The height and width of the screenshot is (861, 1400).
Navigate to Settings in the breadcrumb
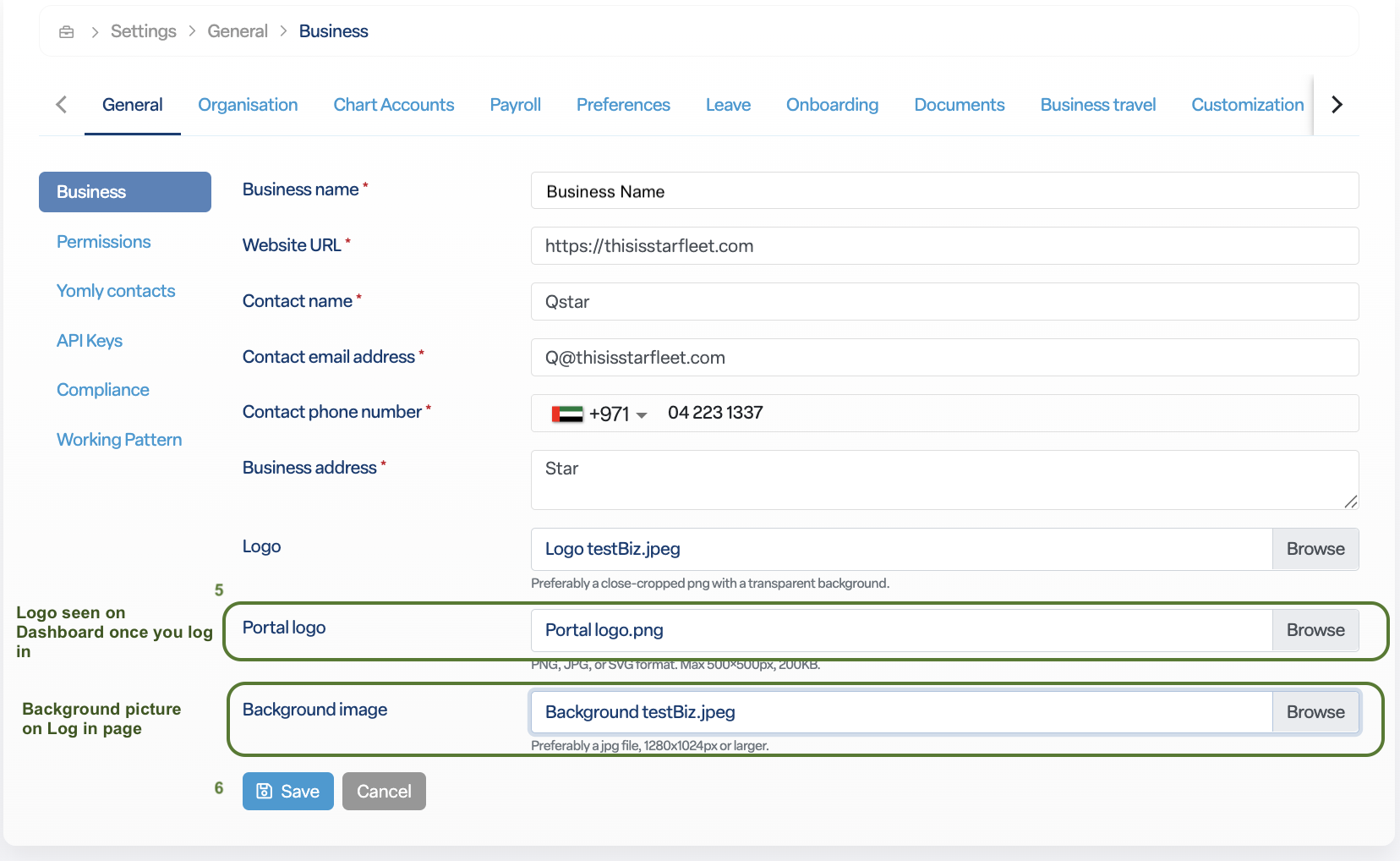click(x=143, y=31)
